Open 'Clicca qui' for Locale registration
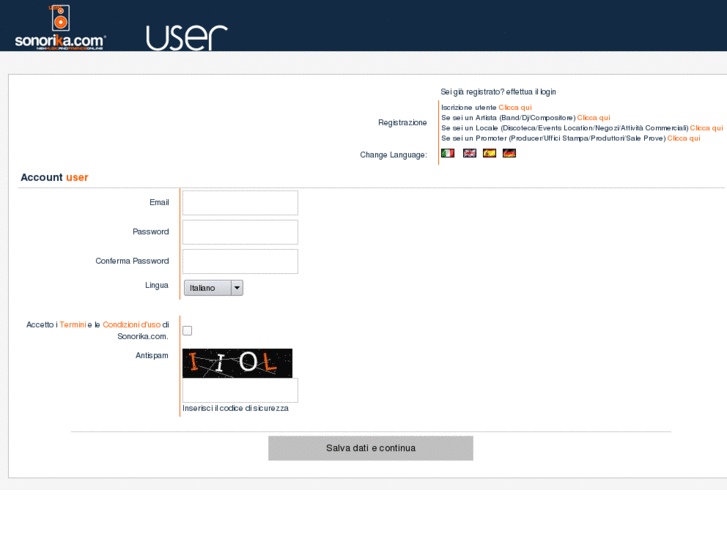Image resolution: width=727 pixels, height=545 pixels. point(706,128)
